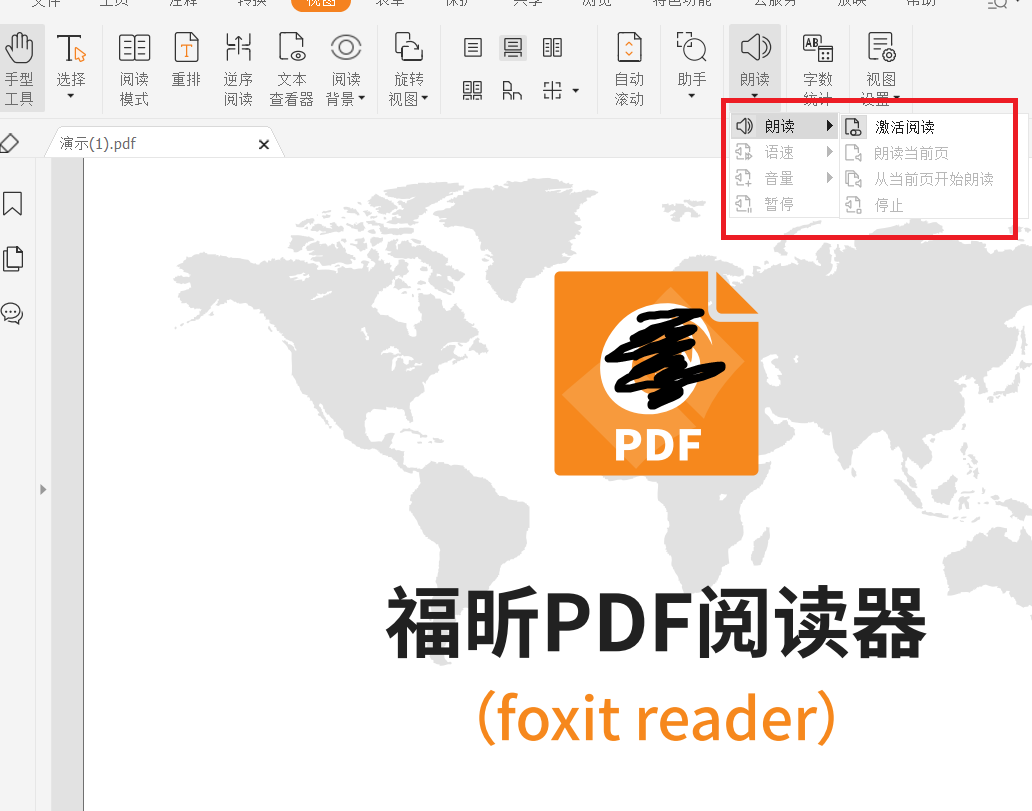This screenshot has width=1032, height=811.
Task: Open the bookmarks panel in the sidebar
Action: pos(13,204)
